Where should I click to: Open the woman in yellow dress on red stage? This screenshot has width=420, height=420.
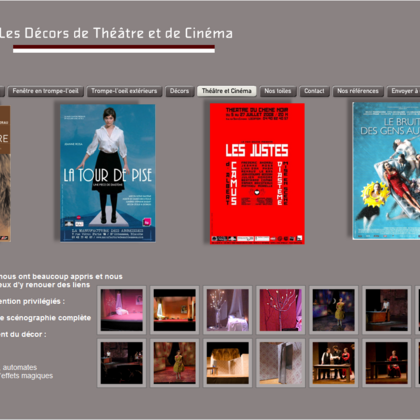[175, 363]
